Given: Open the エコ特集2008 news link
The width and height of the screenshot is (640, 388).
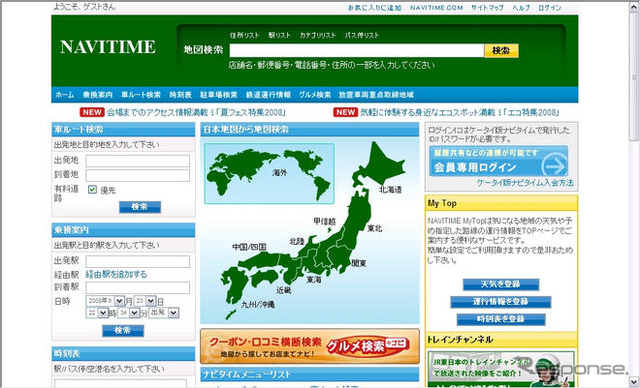Looking at the screenshot, I should click(460, 112).
